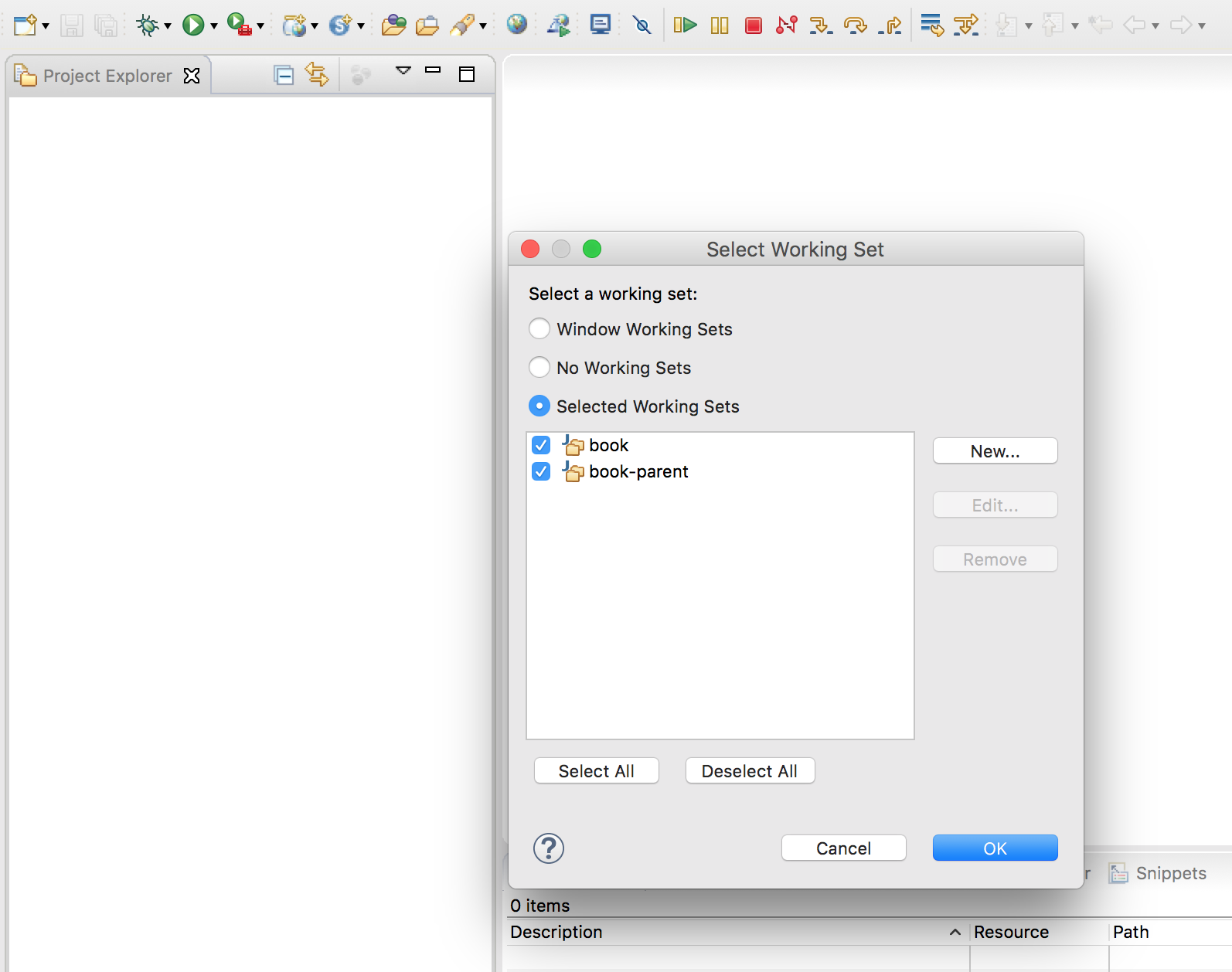The height and width of the screenshot is (972, 1232).
Task: Click the Launch Web Service Explorer icon
Action: coord(559,25)
